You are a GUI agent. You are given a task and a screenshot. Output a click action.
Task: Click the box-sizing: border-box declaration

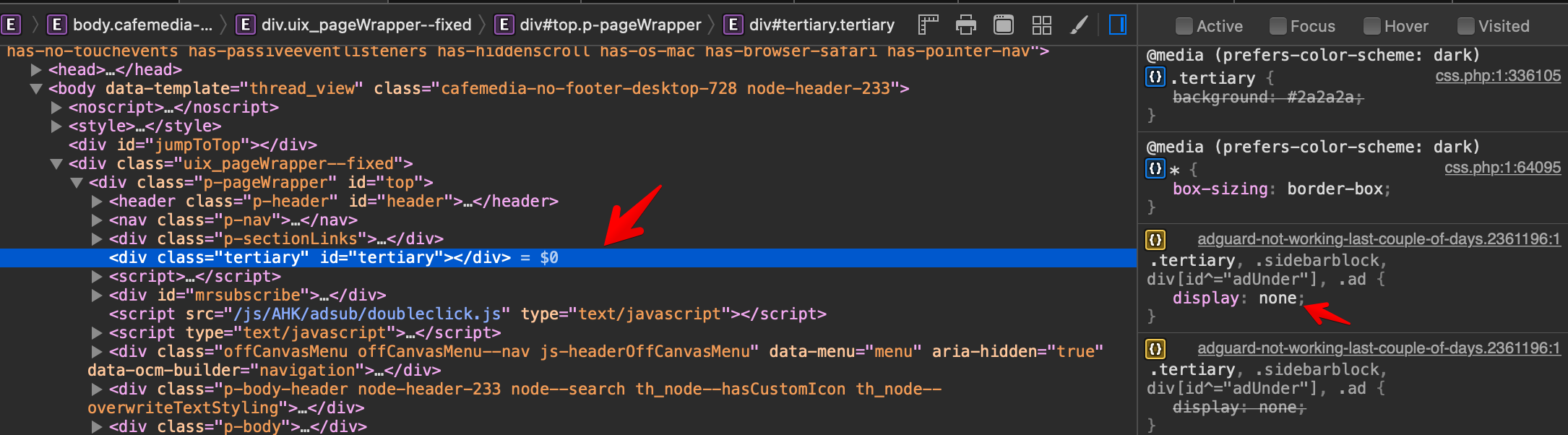pyautogui.click(x=1281, y=189)
